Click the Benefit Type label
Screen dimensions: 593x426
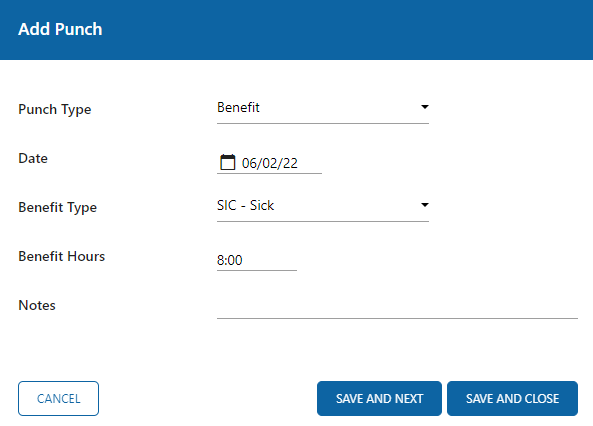click(x=57, y=207)
